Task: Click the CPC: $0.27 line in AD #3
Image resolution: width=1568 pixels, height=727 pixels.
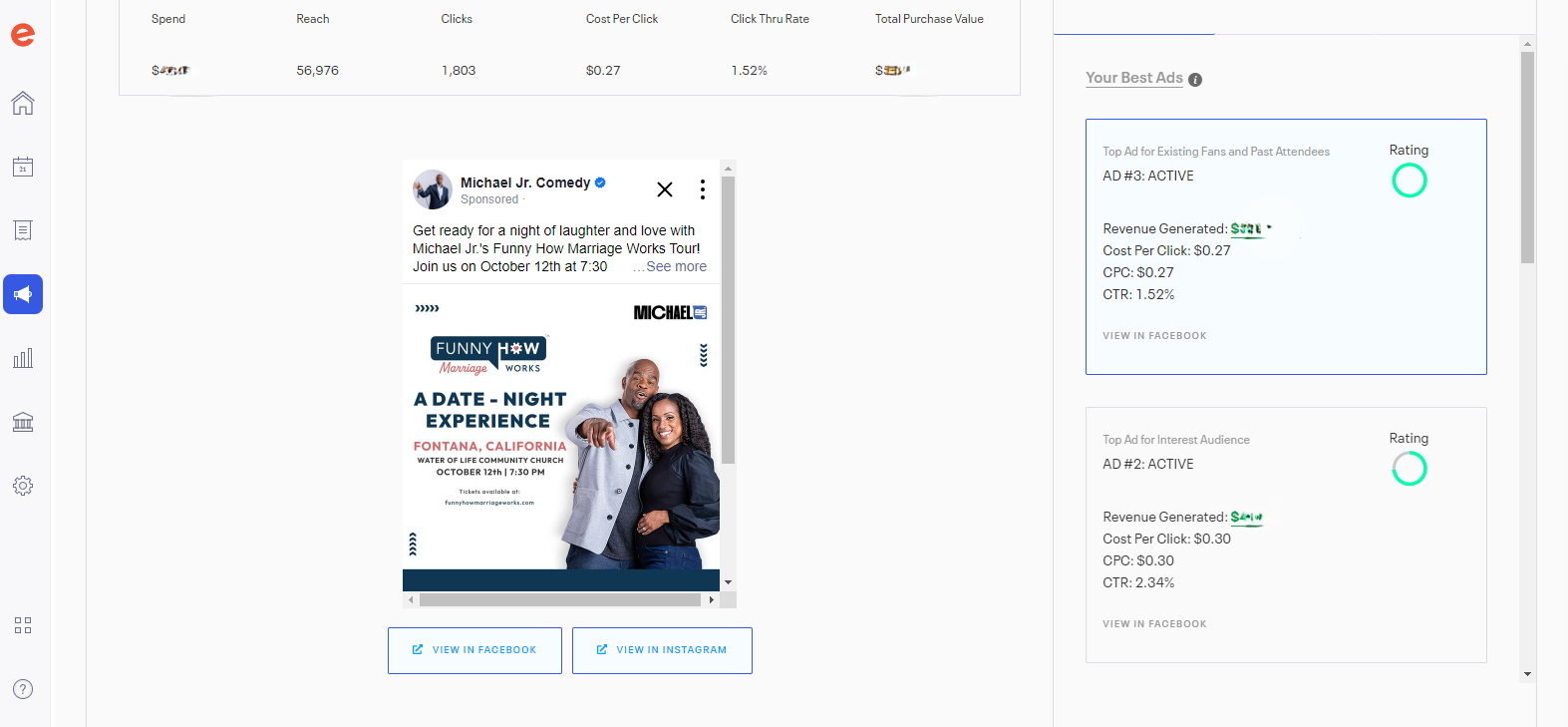Action: click(1138, 272)
